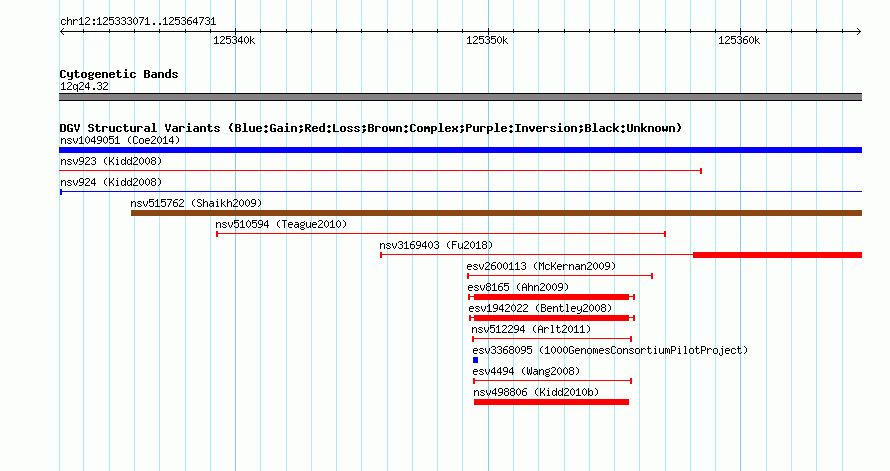Viewport: 890px width, 471px height.
Task: Open nsv512294 (Arlt2011) label
Action: coord(531,329)
